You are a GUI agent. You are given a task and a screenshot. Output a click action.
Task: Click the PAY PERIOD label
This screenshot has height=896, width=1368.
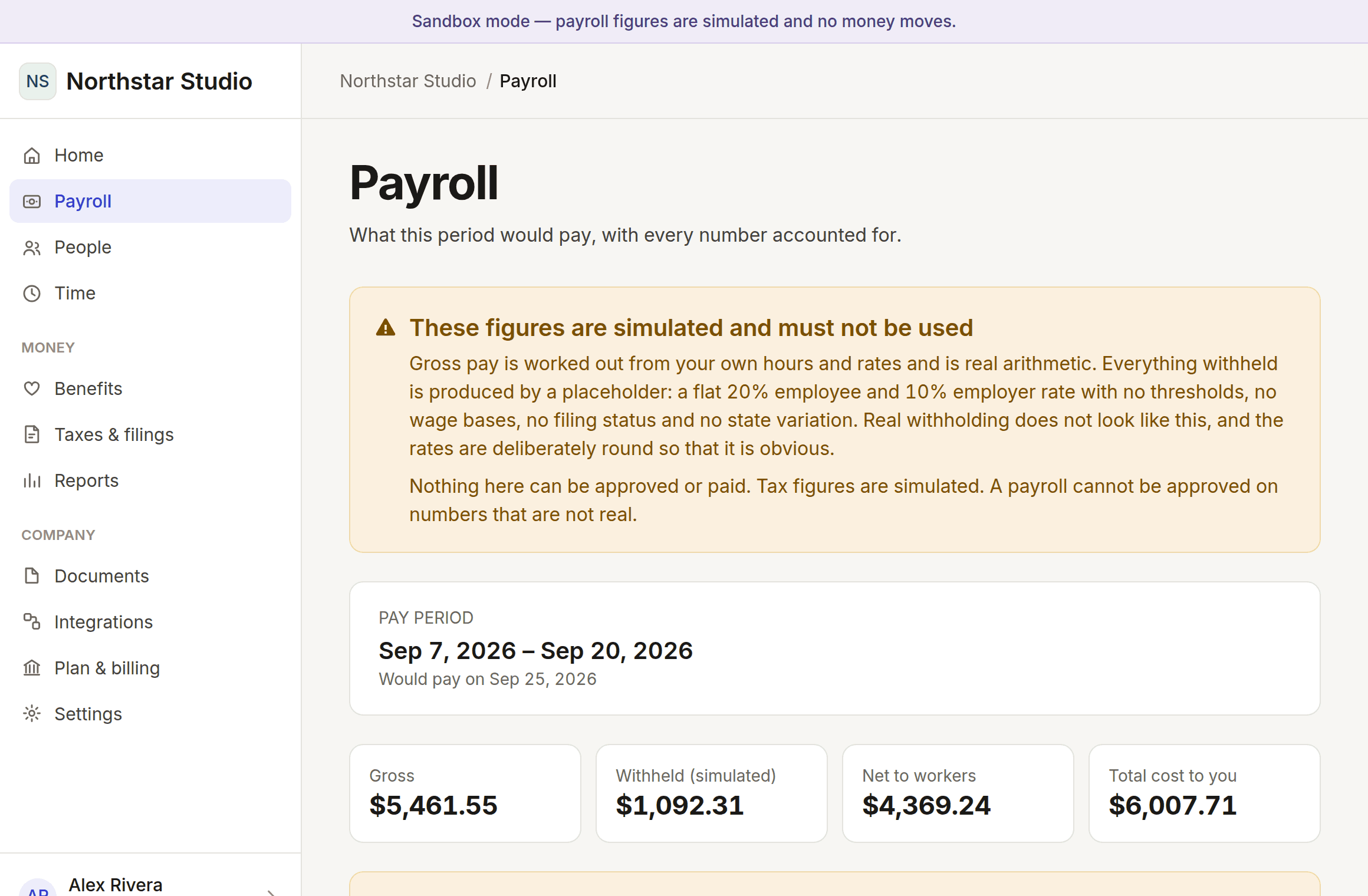(x=426, y=618)
